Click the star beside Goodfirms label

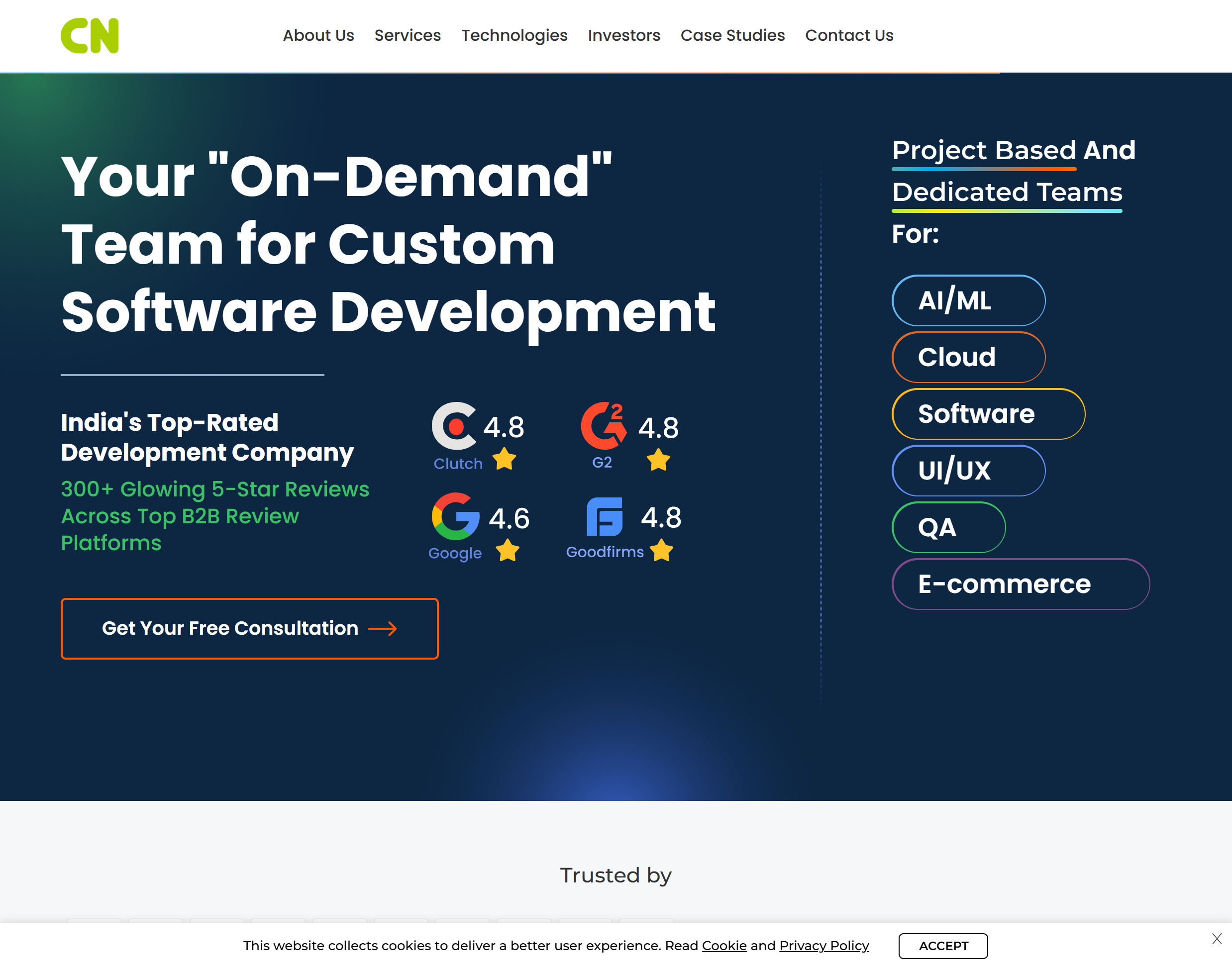click(661, 550)
